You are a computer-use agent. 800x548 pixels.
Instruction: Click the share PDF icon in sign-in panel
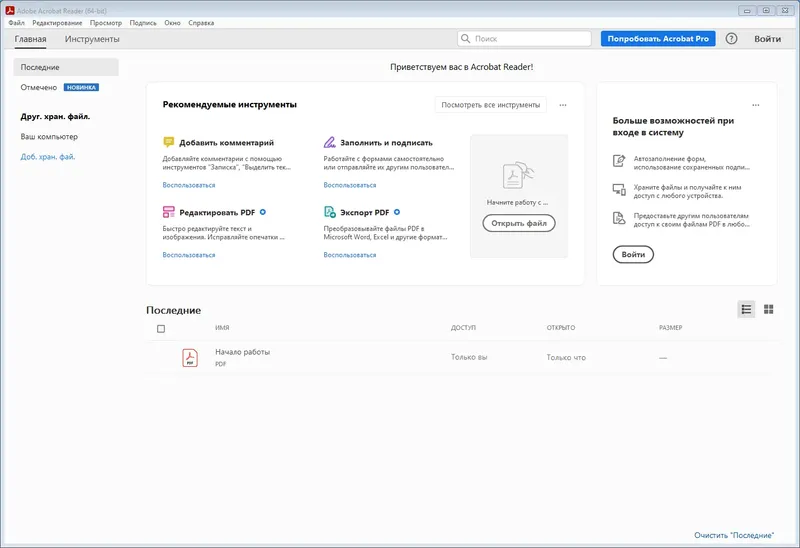pyautogui.click(x=619, y=218)
